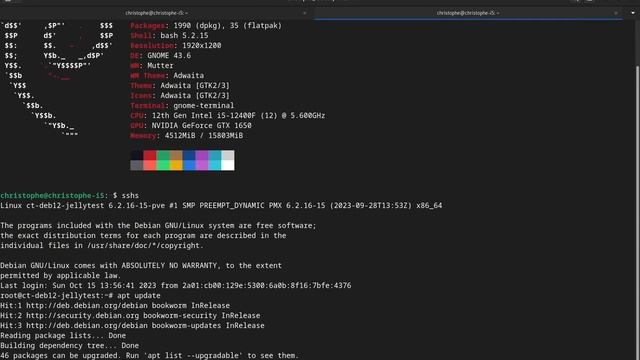Pick the dark red neofetch color block
The image size is (640, 360).
click(x=150, y=155)
